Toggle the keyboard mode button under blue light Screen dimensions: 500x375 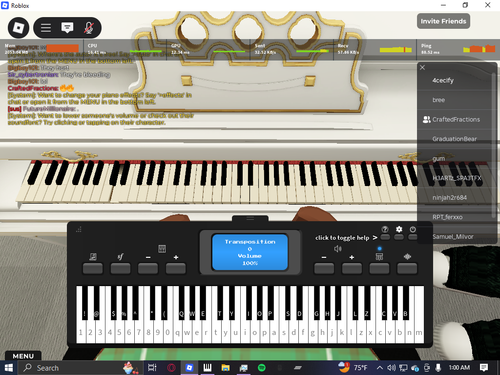pyautogui.click(x=379, y=268)
